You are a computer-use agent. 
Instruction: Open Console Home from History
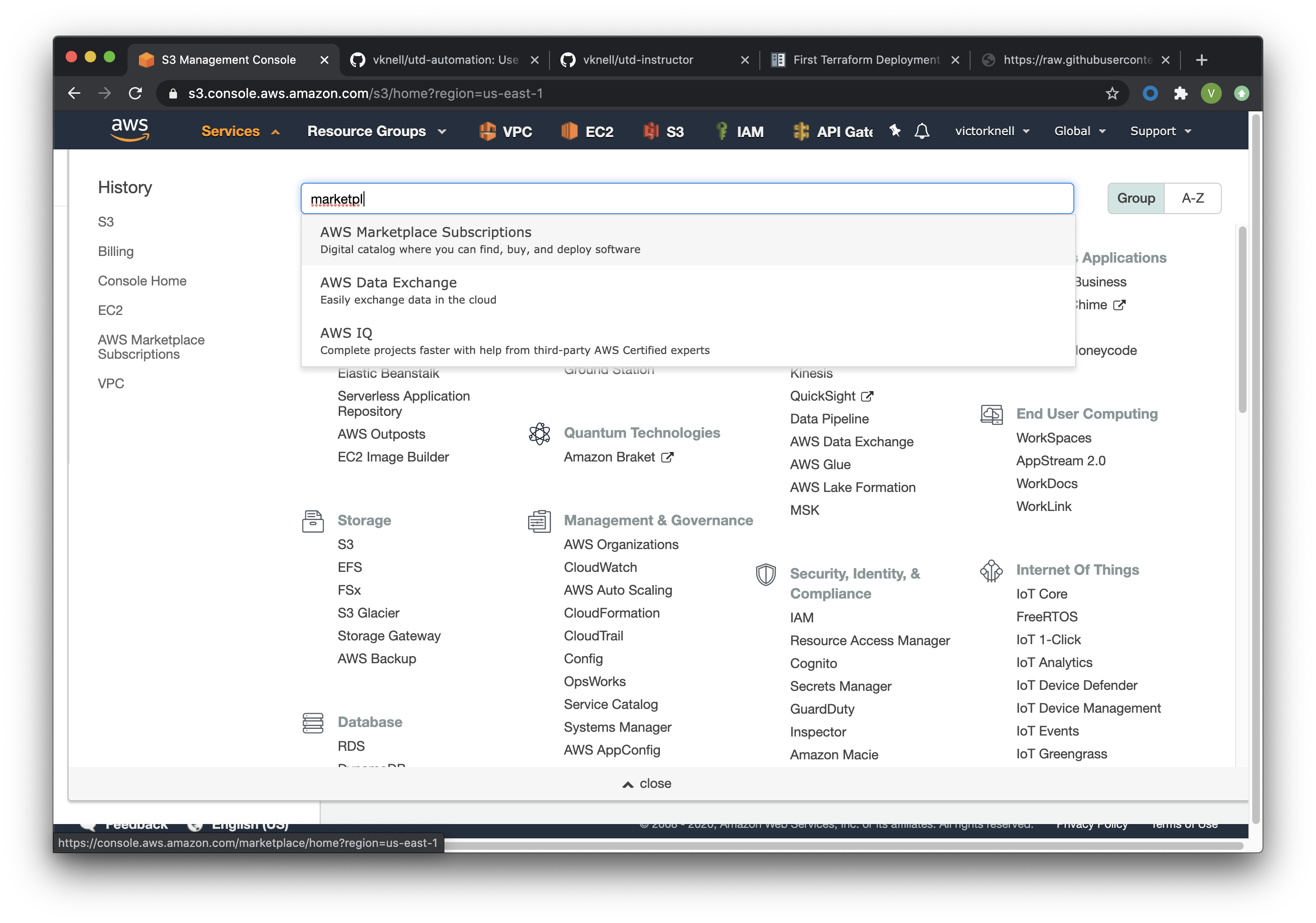[x=142, y=281]
